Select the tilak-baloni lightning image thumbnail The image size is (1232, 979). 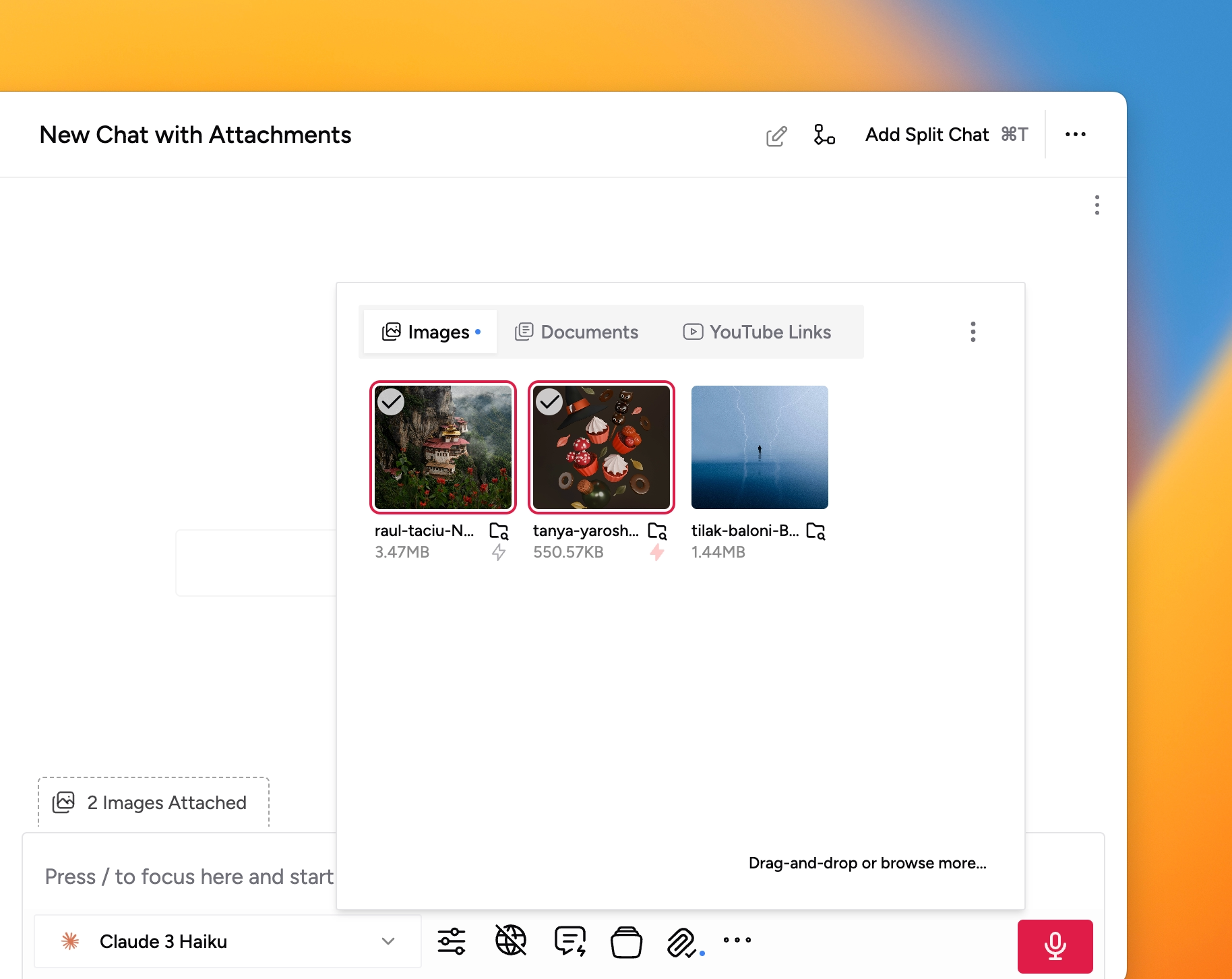(x=759, y=447)
